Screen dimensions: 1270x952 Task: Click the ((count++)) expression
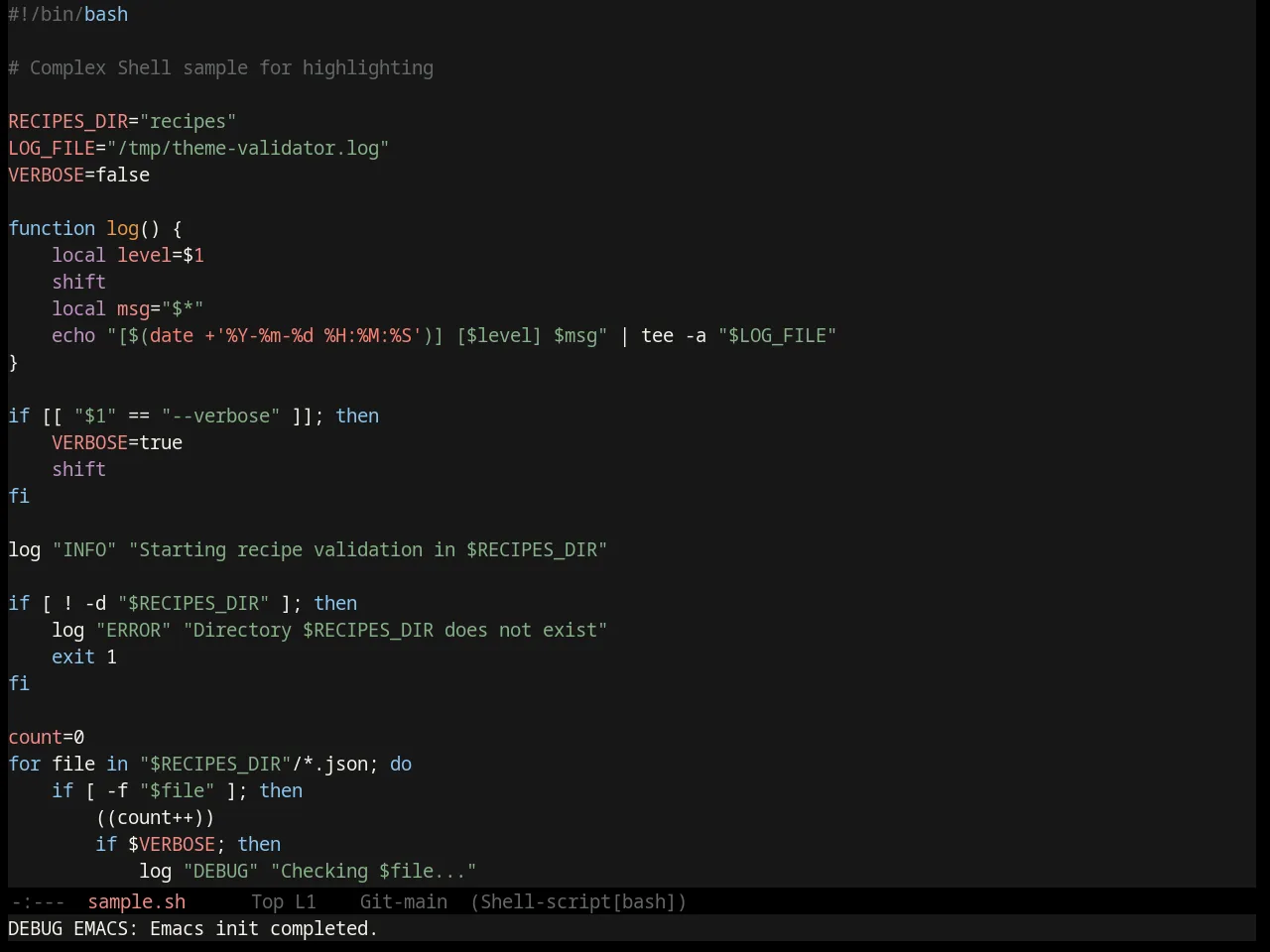(155, 817)
